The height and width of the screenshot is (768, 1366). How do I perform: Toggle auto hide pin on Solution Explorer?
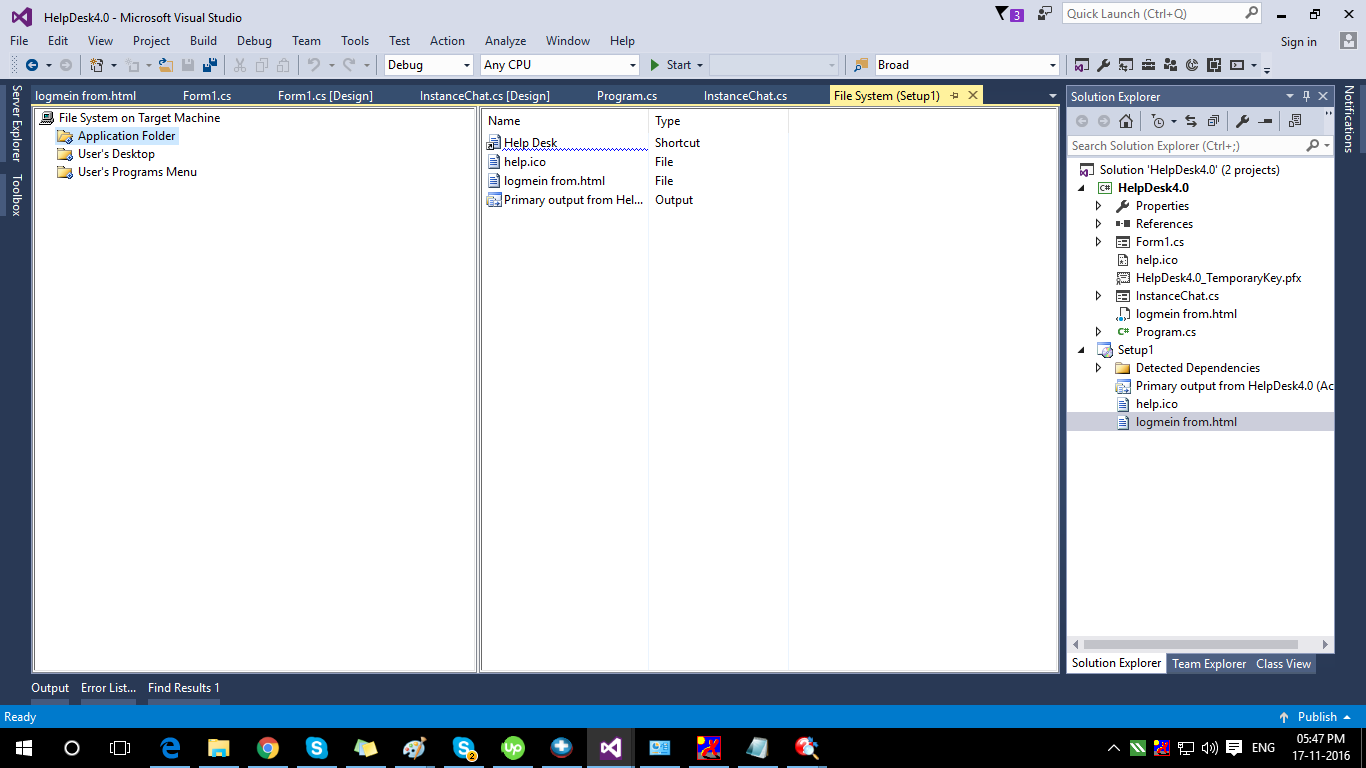tap(1306, 97)
